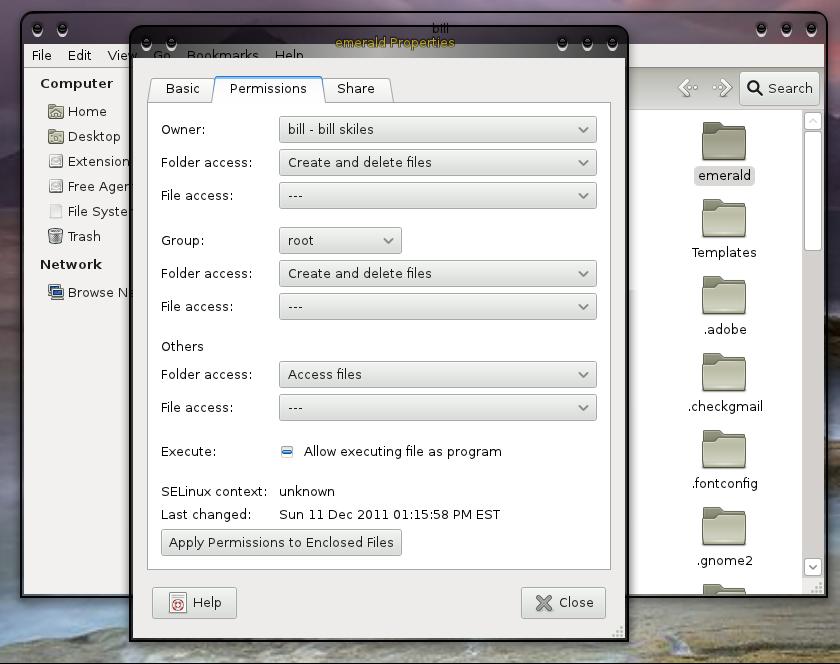Click the Browse Network icon
The height and width of the screenshot is (664, 840).
tap(56, 292)
